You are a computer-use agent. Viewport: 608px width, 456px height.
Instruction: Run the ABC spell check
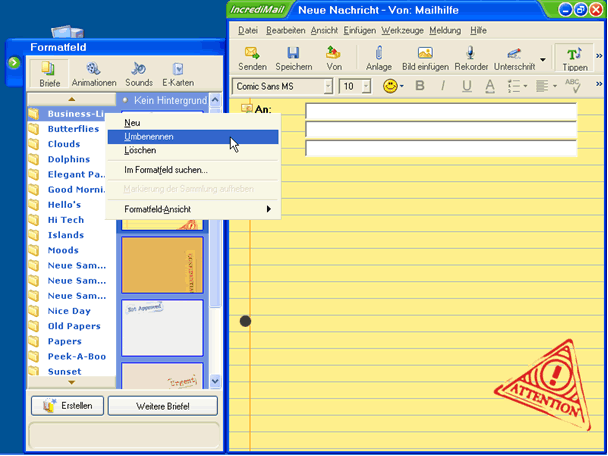[573, 86]
